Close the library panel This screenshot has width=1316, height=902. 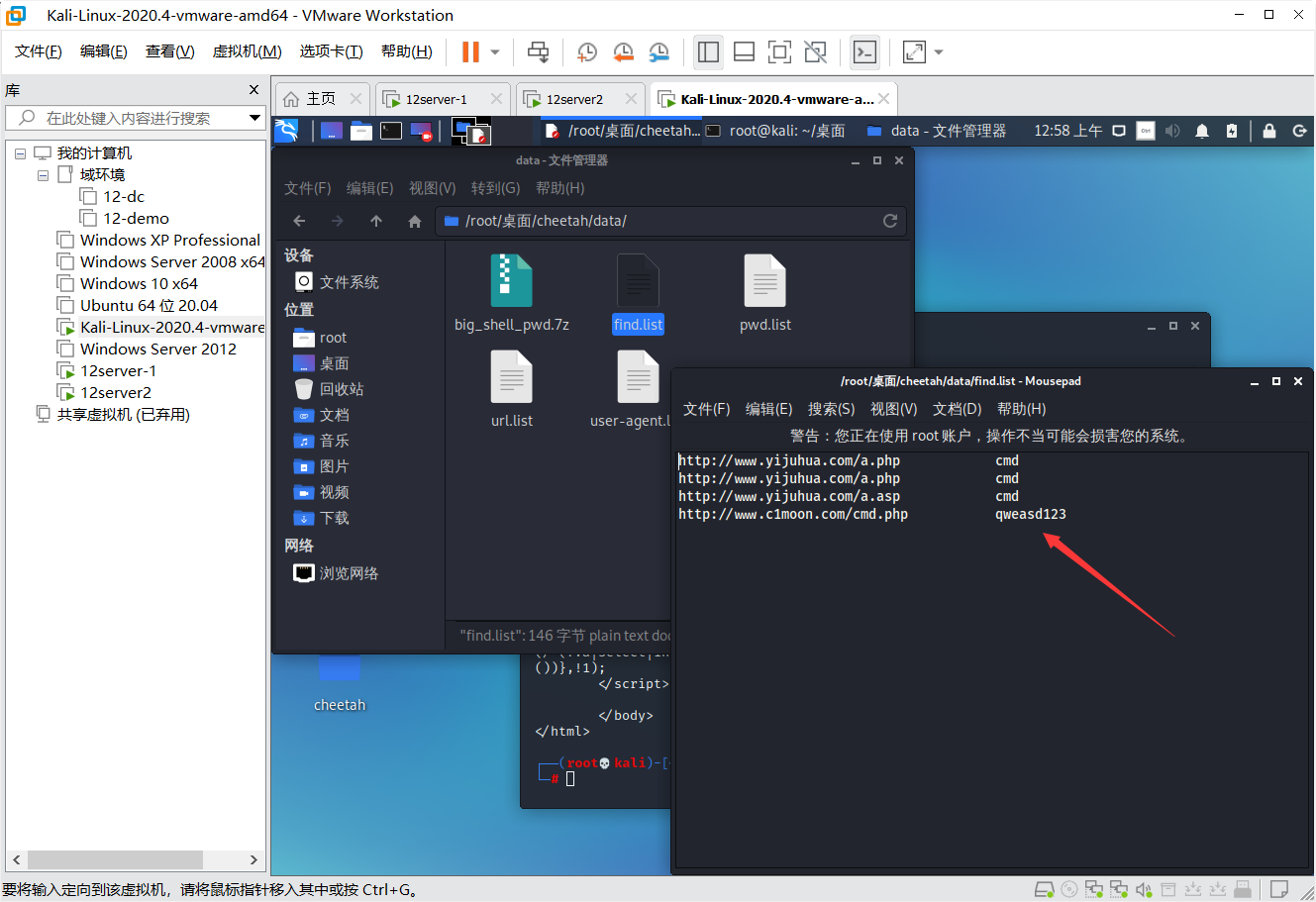pos(253,89)
